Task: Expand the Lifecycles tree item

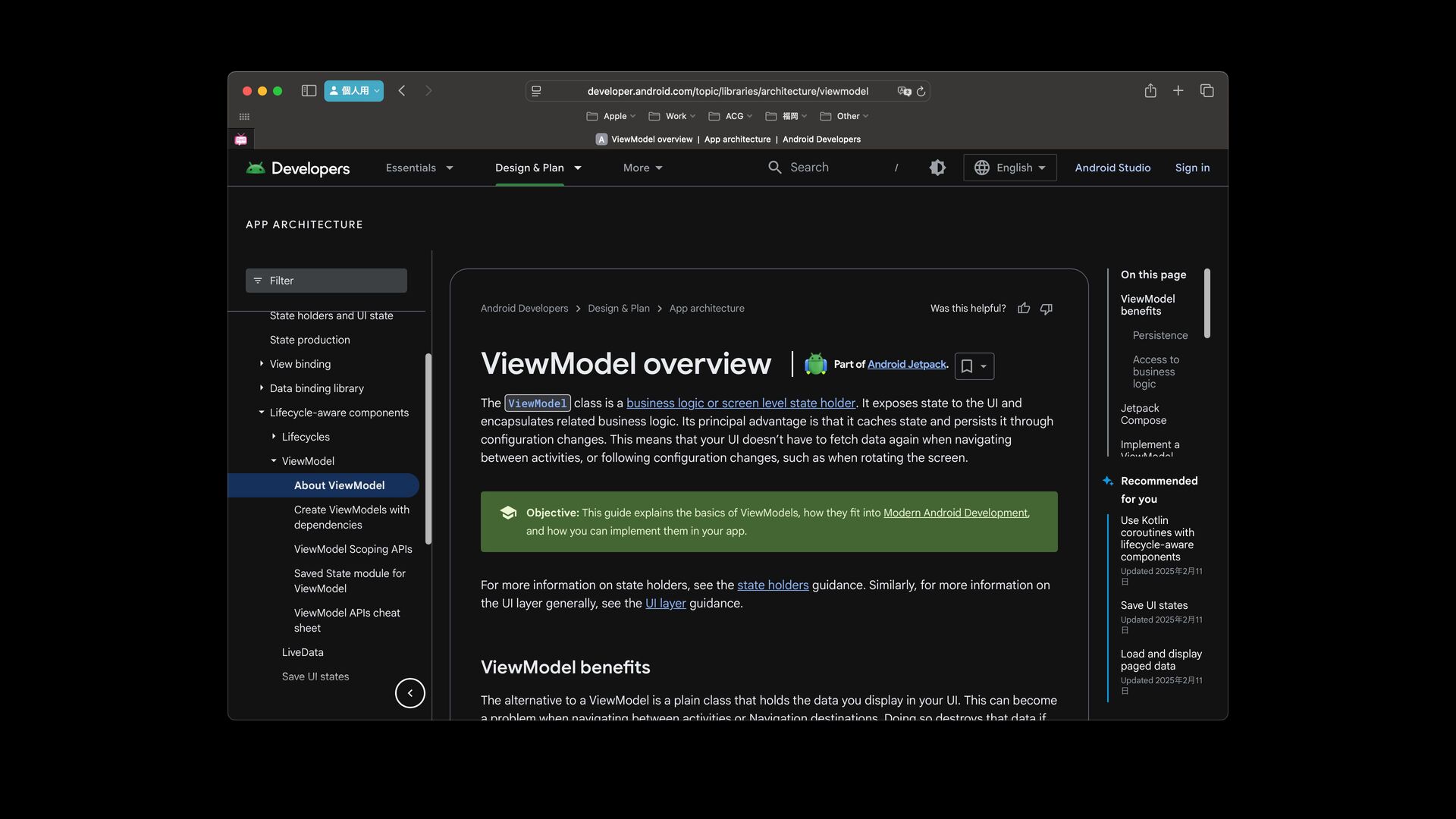Action: (x=274, y=437)
